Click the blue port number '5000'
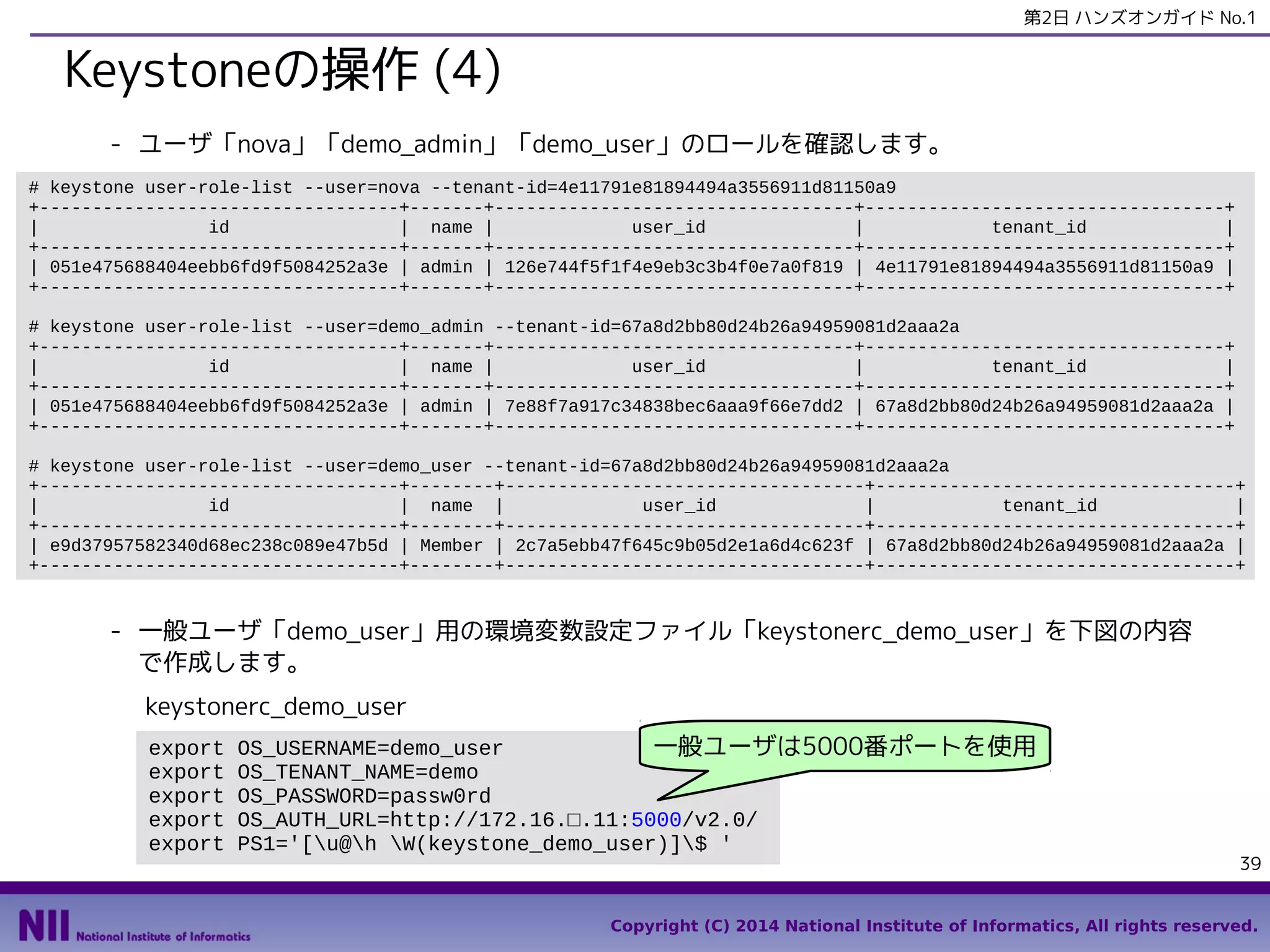The image size is (1270, 952). (x=656, y=820)
